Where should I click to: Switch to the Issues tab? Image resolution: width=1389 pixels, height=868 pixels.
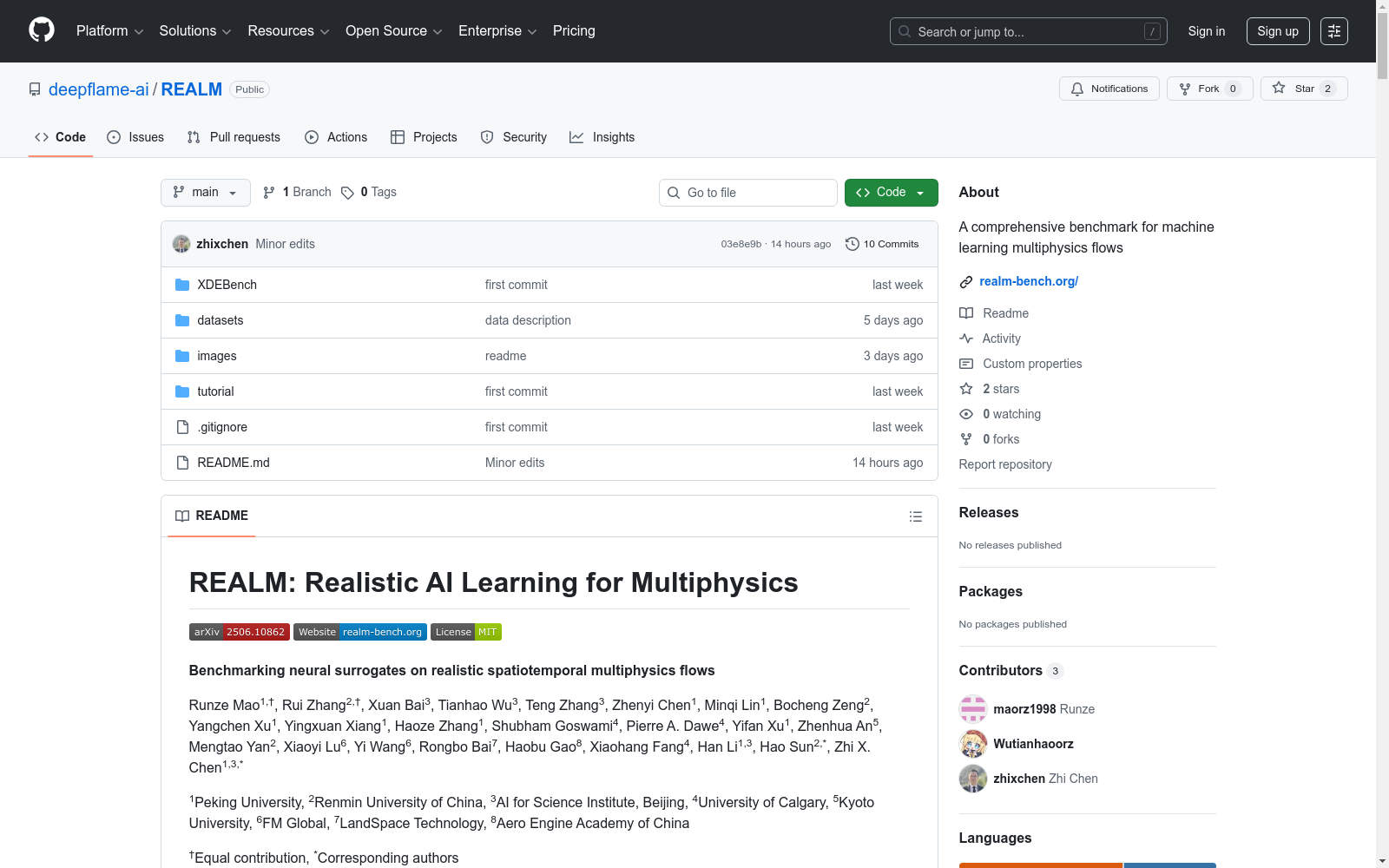[135, 137]
